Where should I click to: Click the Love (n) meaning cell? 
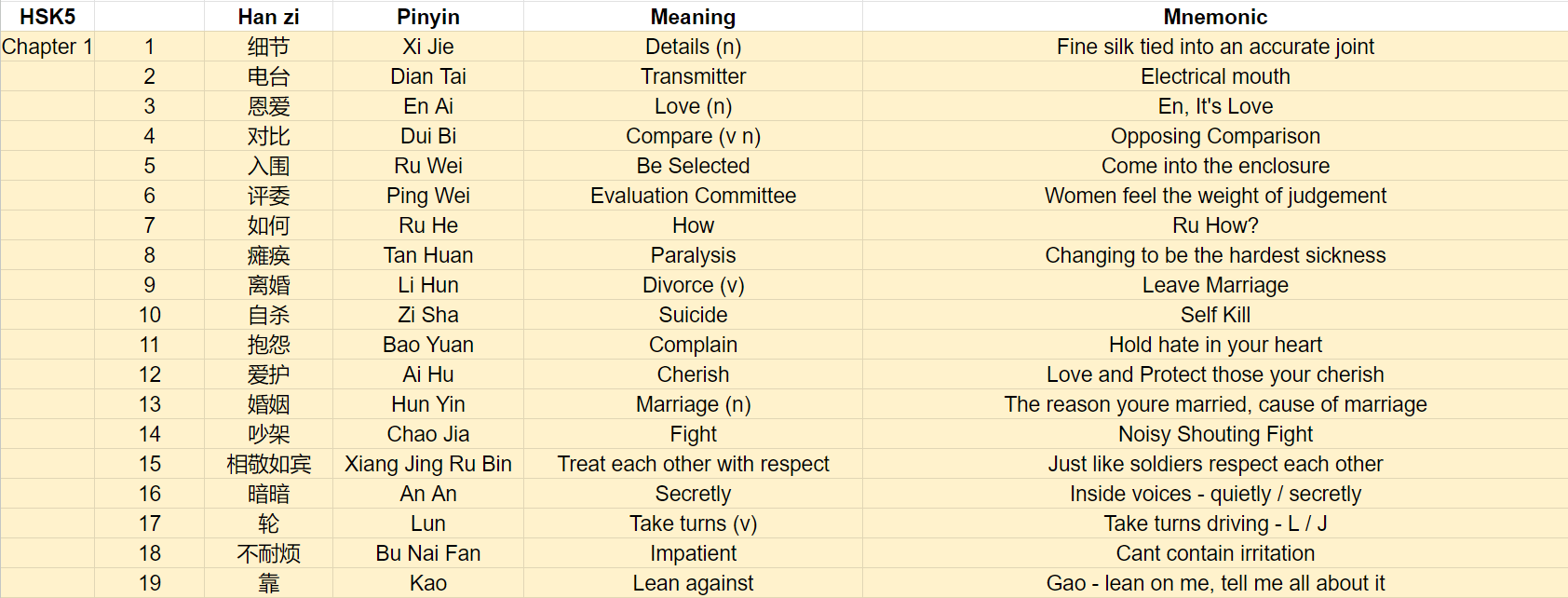pyautogui.click(x=693, y=106)
